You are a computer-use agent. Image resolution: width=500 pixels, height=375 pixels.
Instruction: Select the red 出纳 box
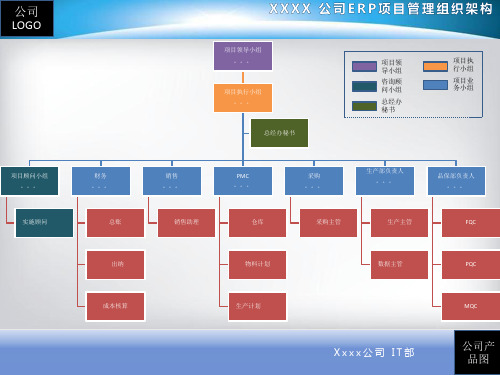(x=115, y=265)
